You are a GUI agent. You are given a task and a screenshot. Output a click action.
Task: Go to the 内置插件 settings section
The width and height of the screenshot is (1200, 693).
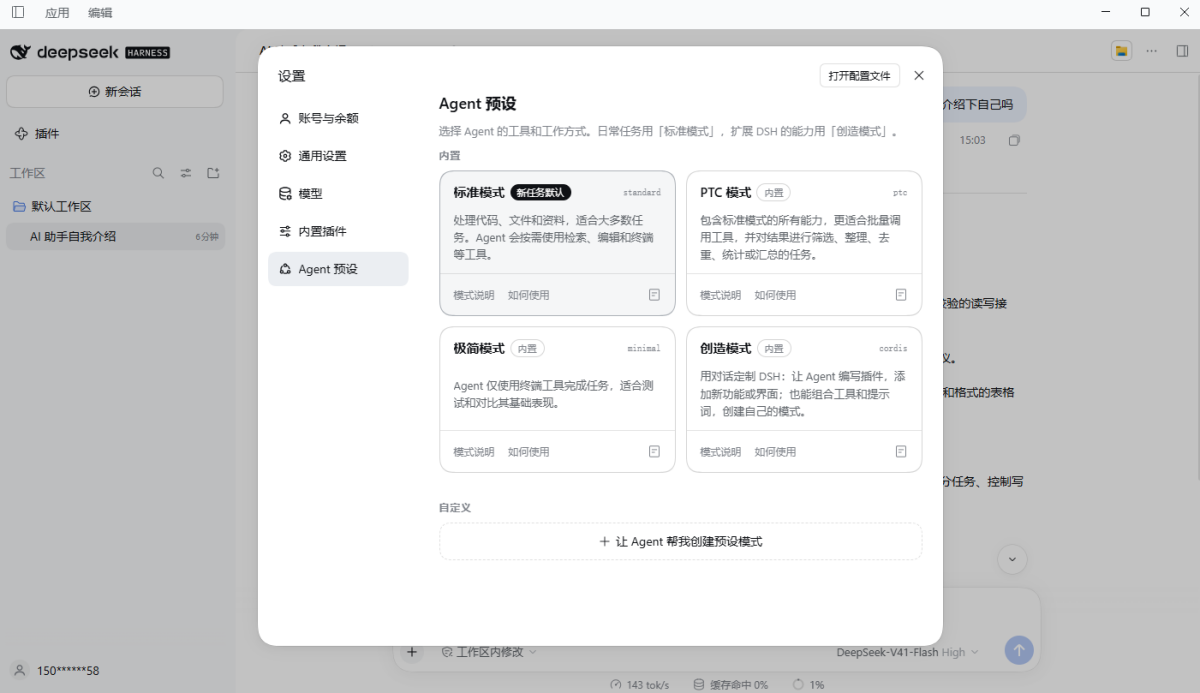tap(338, 231)
